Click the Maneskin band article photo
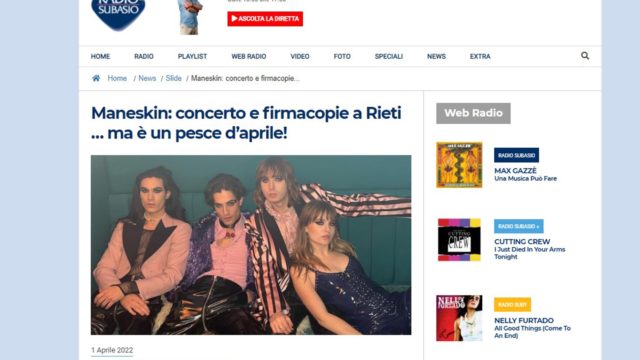The width and height of the screenshot is (640, 360). [251, 245]
